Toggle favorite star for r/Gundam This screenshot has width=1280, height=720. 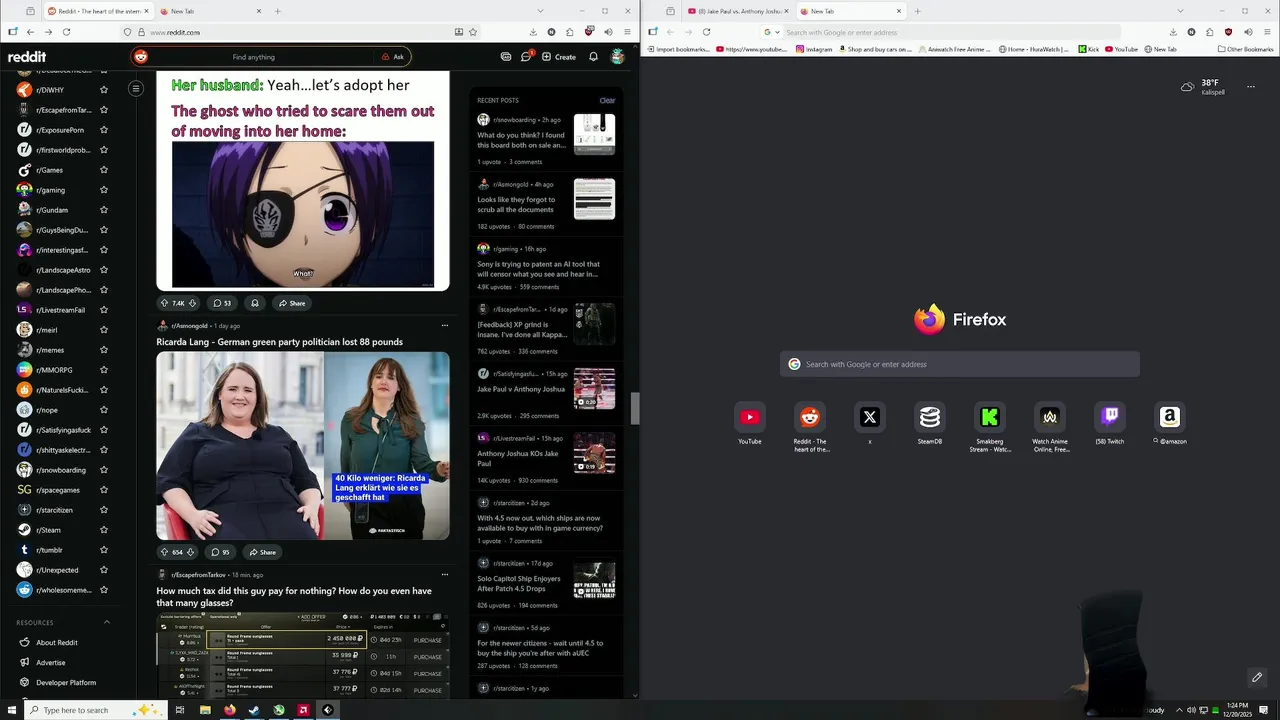click(104, 210)
